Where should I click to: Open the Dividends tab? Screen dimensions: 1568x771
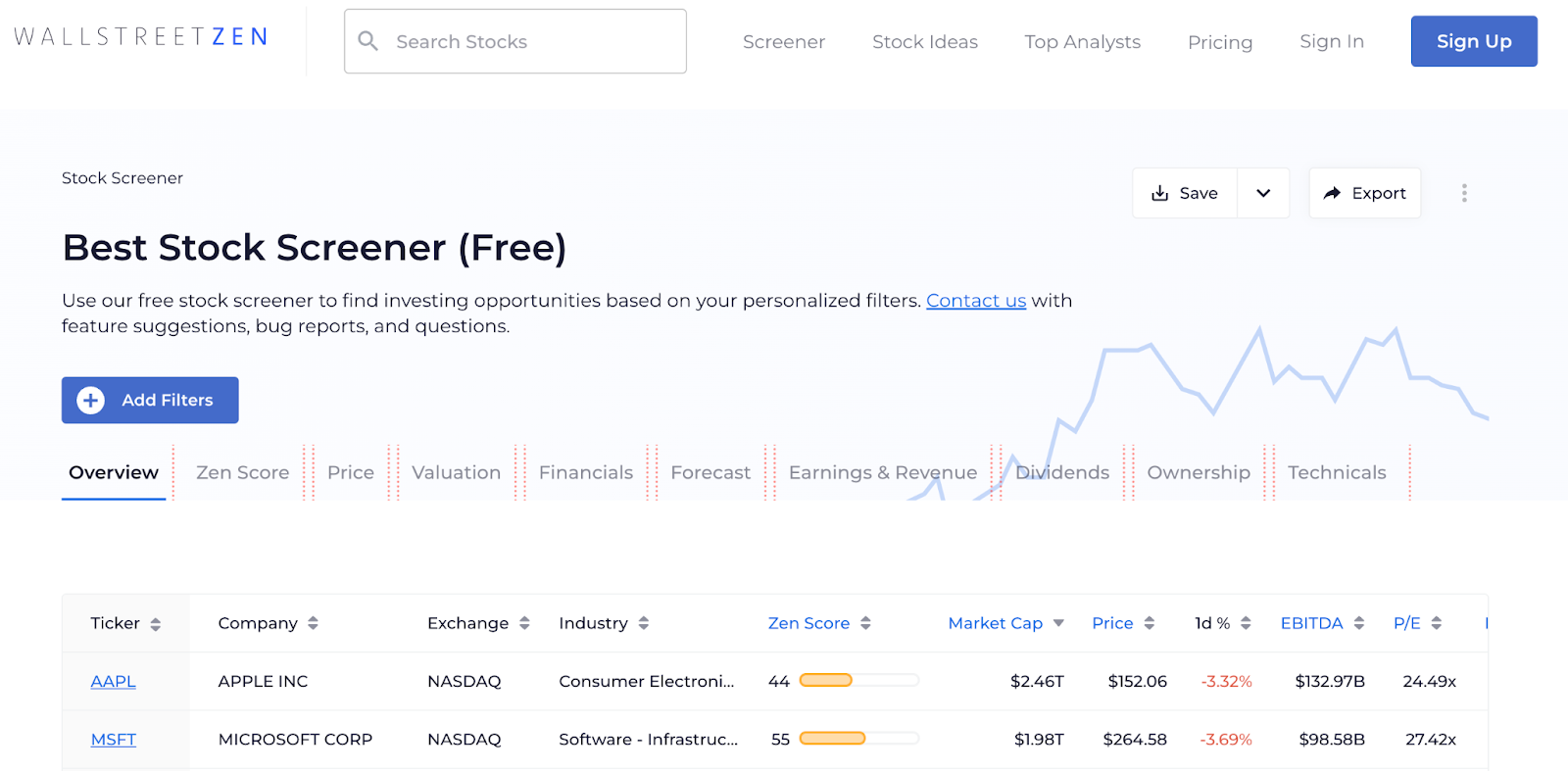pyautogui.click(x=1062, y=472)
